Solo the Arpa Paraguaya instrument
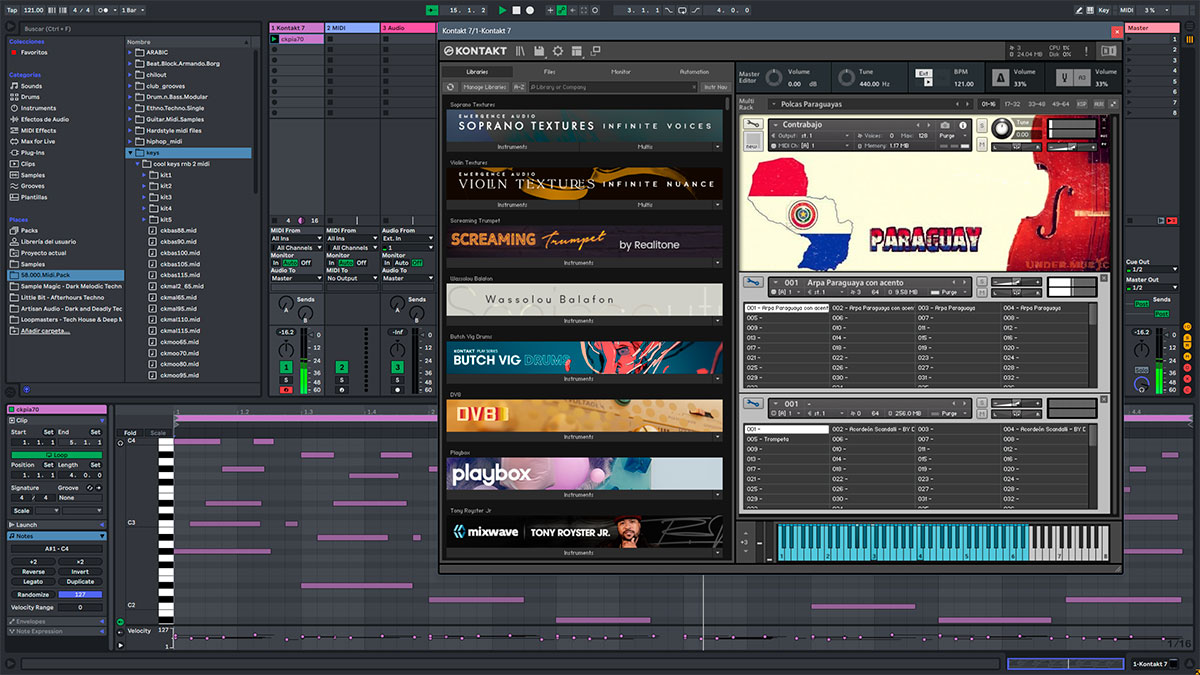1200x675 pixels. coord(983,282)
